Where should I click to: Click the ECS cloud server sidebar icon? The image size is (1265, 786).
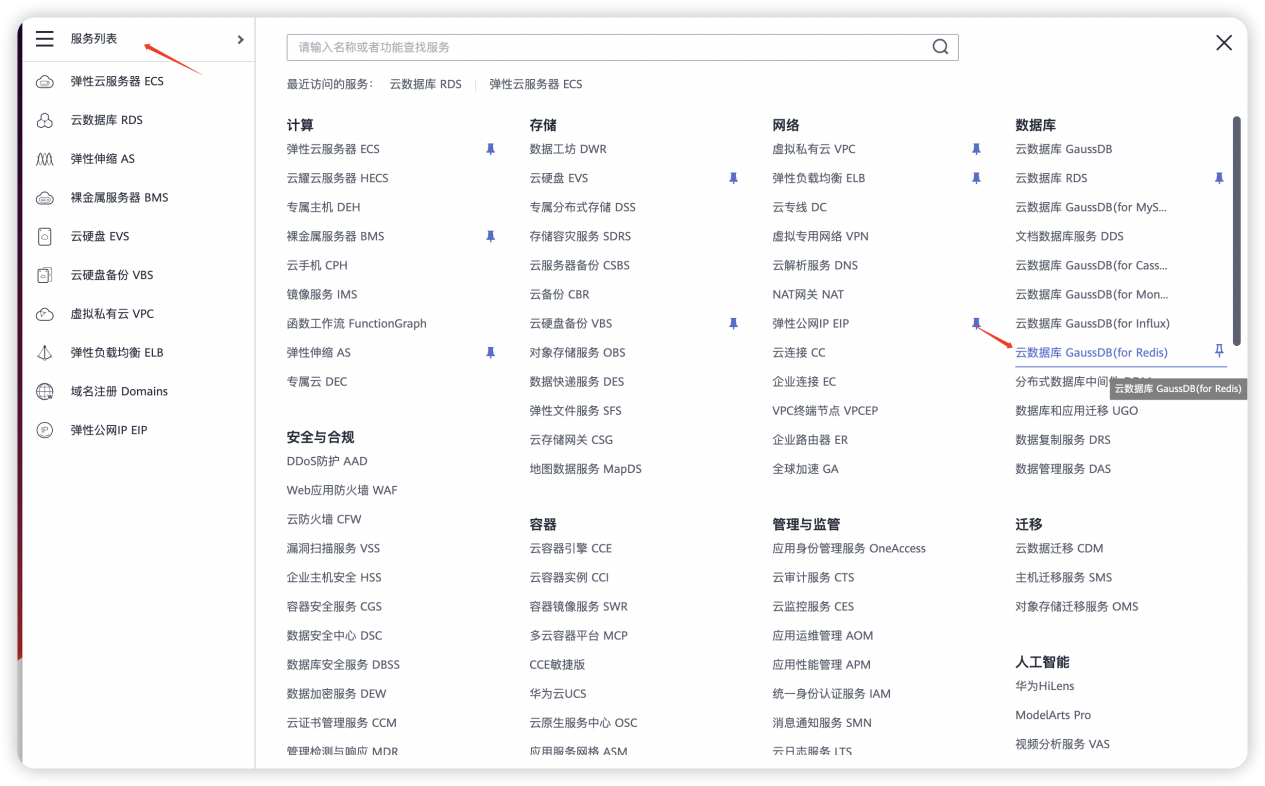point(44,81)
